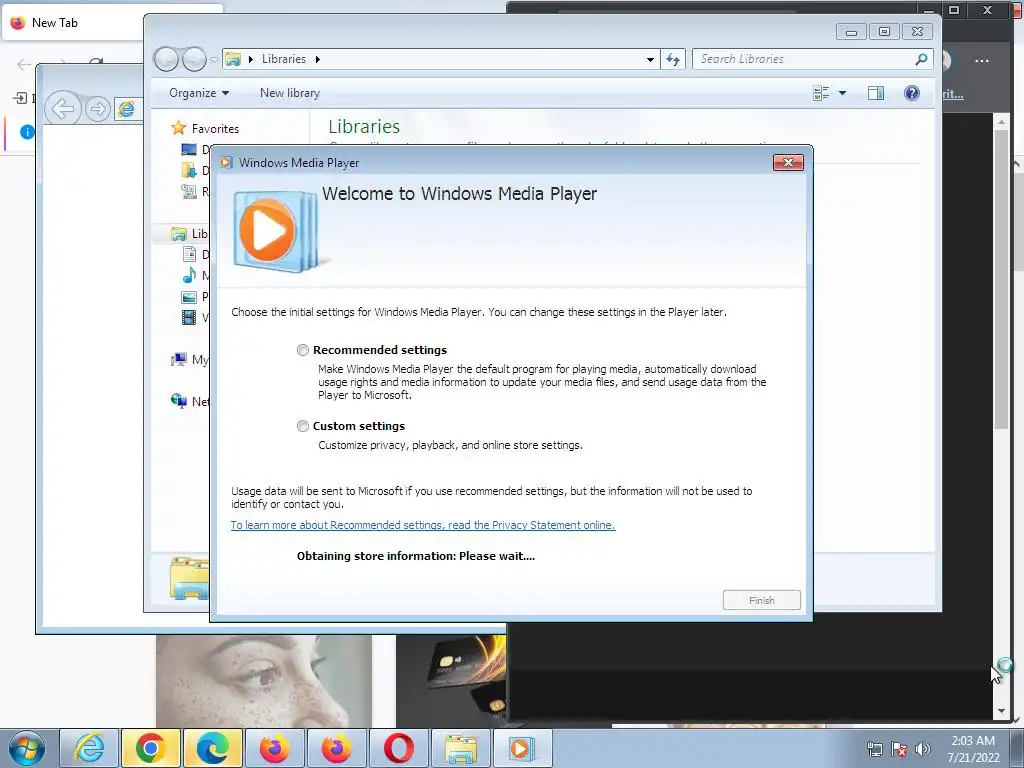This screenshot has width=1024, height=768.
Task: Open the Organize menu in Libraries window
Action: (199, 93)
